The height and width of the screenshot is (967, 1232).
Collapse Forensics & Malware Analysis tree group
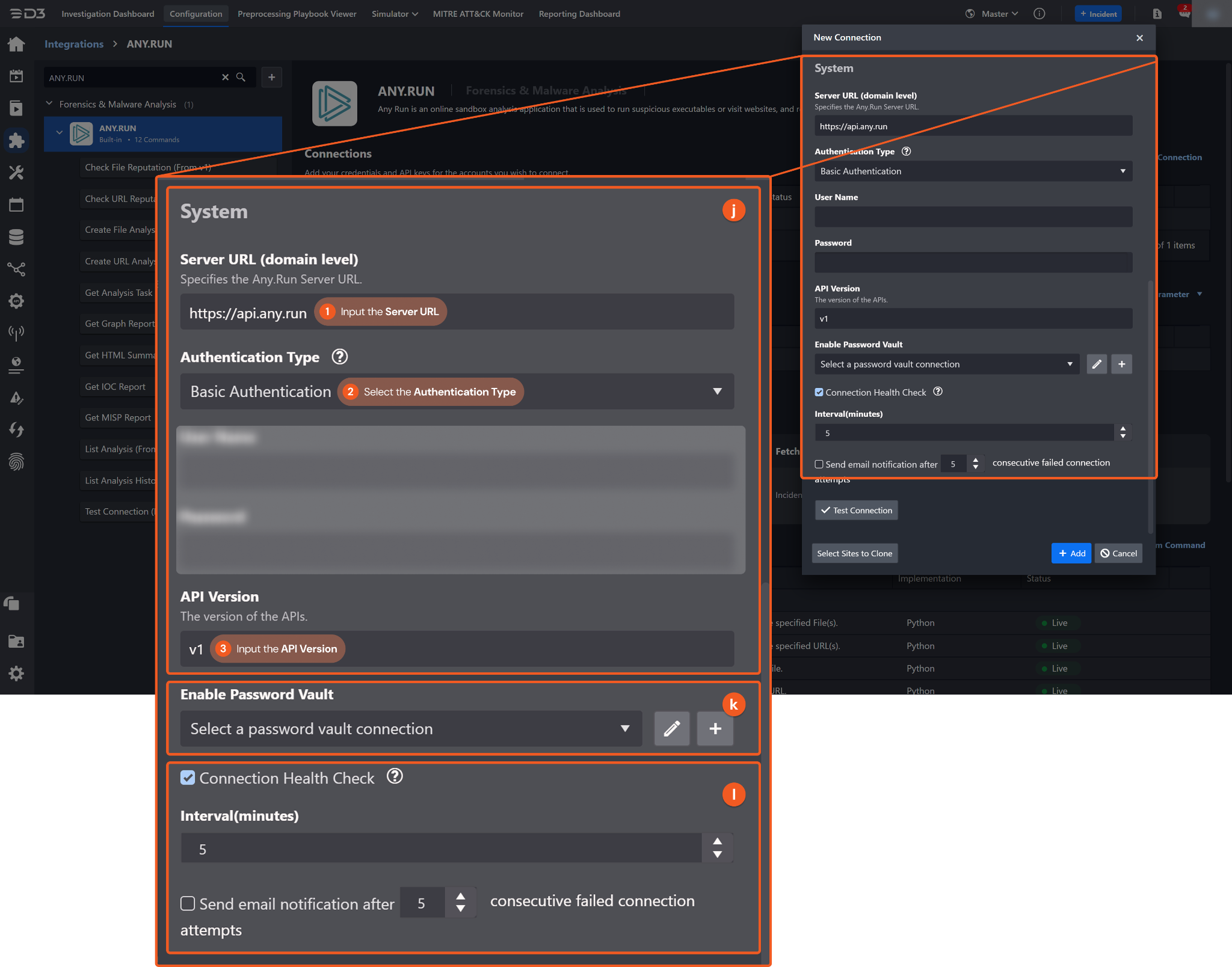click(x=49, y=104)
